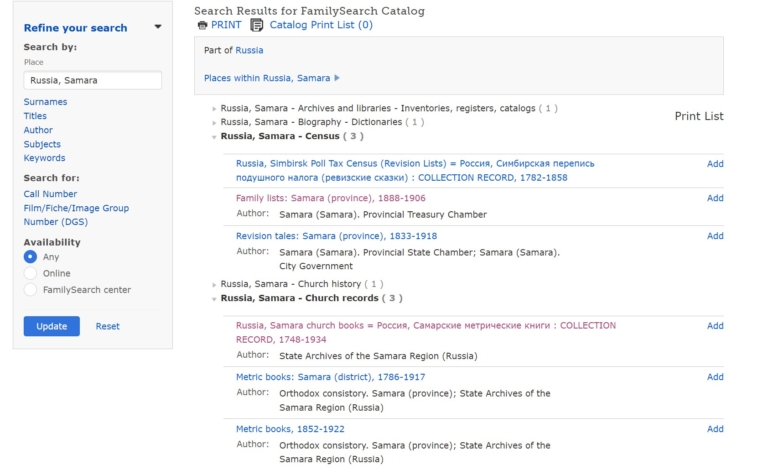Click the Print List column heading
This screenshot has width=768, height=470.
point(699,116)
